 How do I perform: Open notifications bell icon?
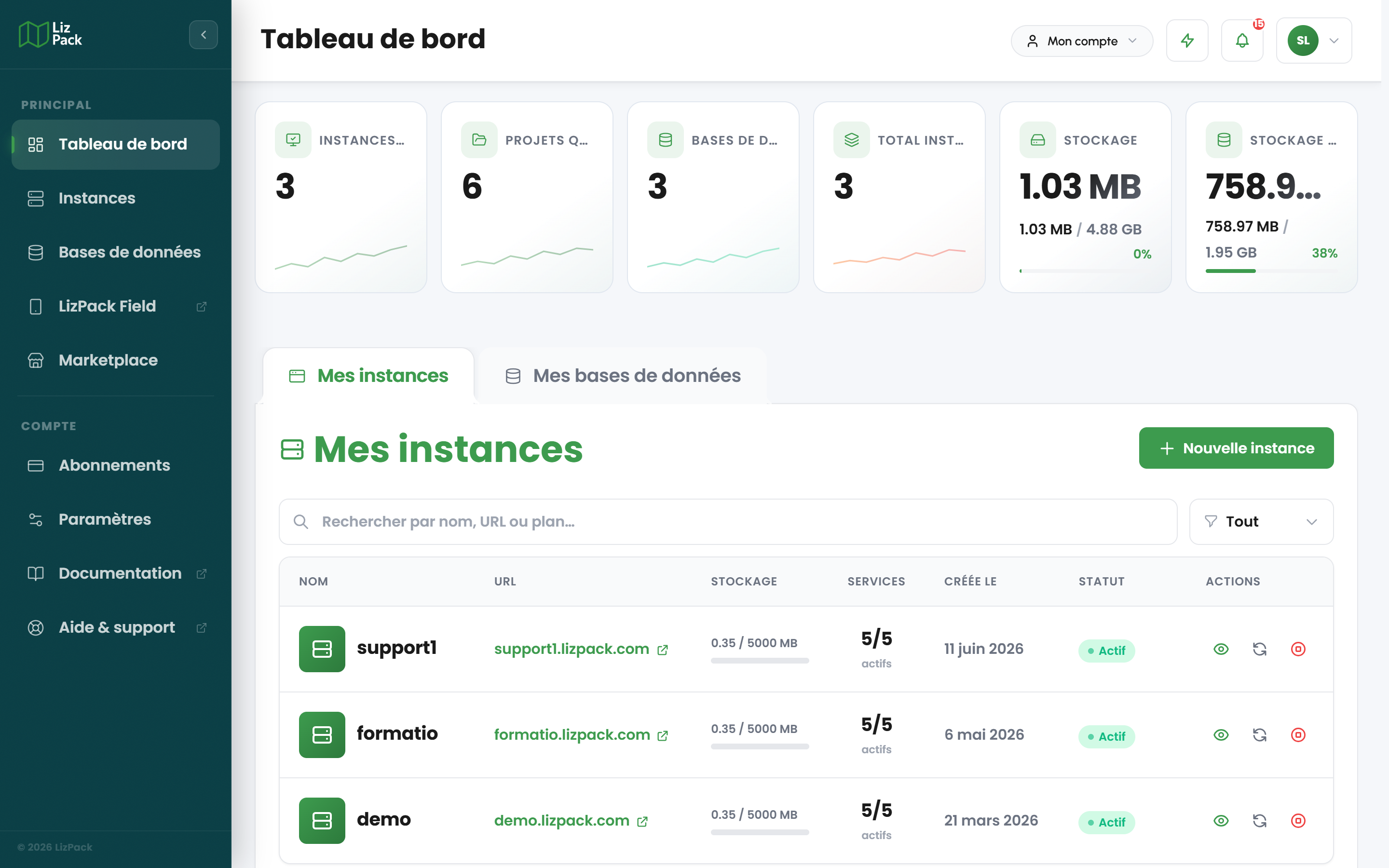tap(1242, 41)
